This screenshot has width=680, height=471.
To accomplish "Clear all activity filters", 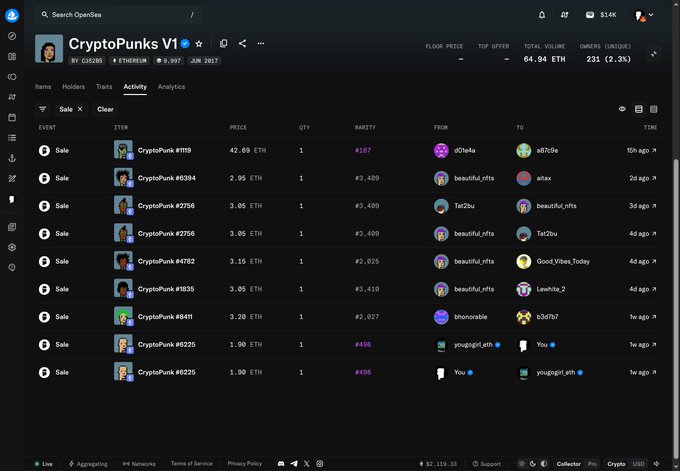I will click(105, 109).
